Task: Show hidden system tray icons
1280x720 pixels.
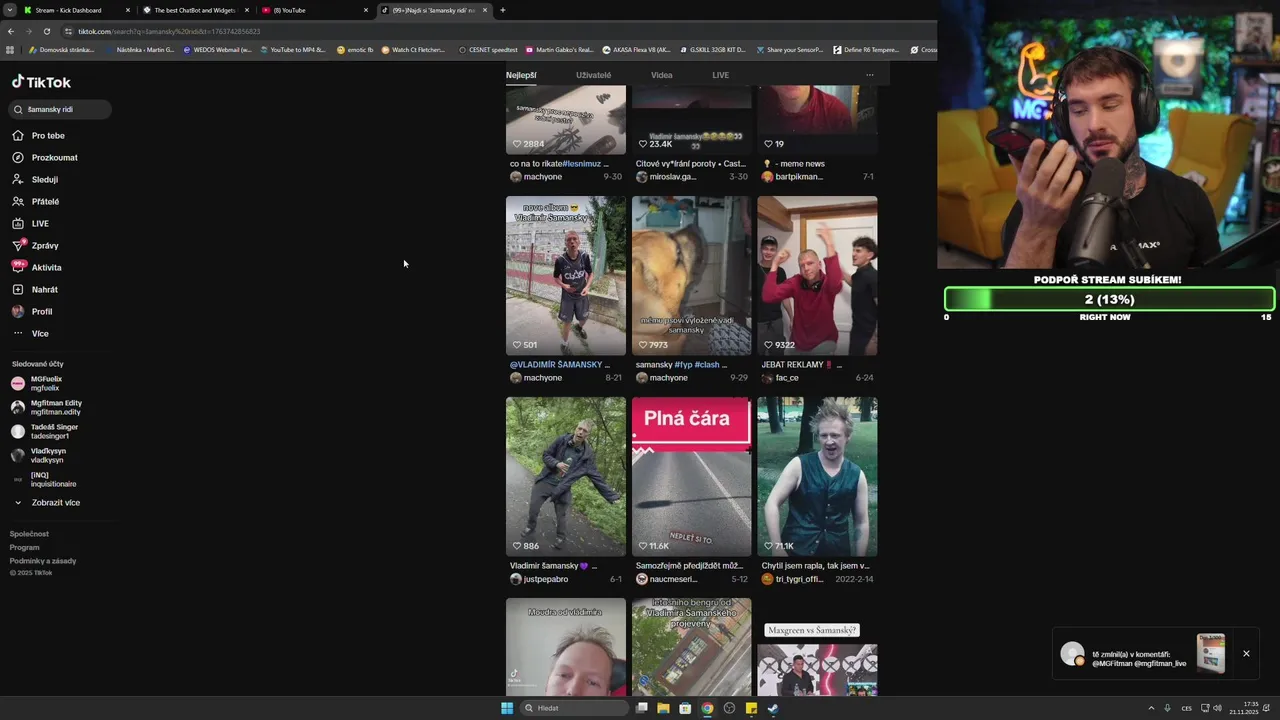Action: (x=1151, y=708)
